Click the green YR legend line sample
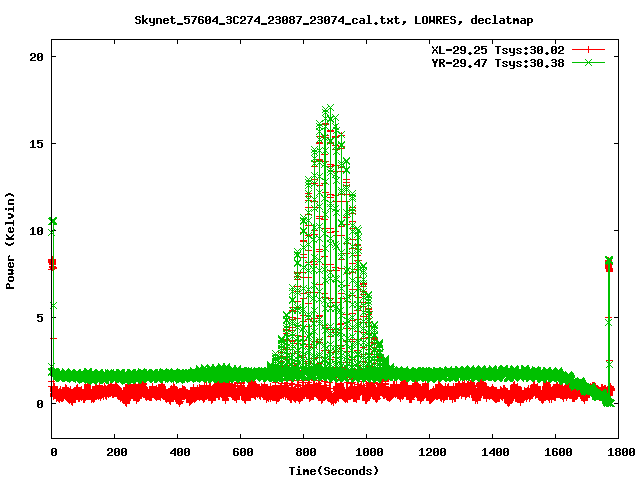Screen dimensions: 640x480 [588, 62]
